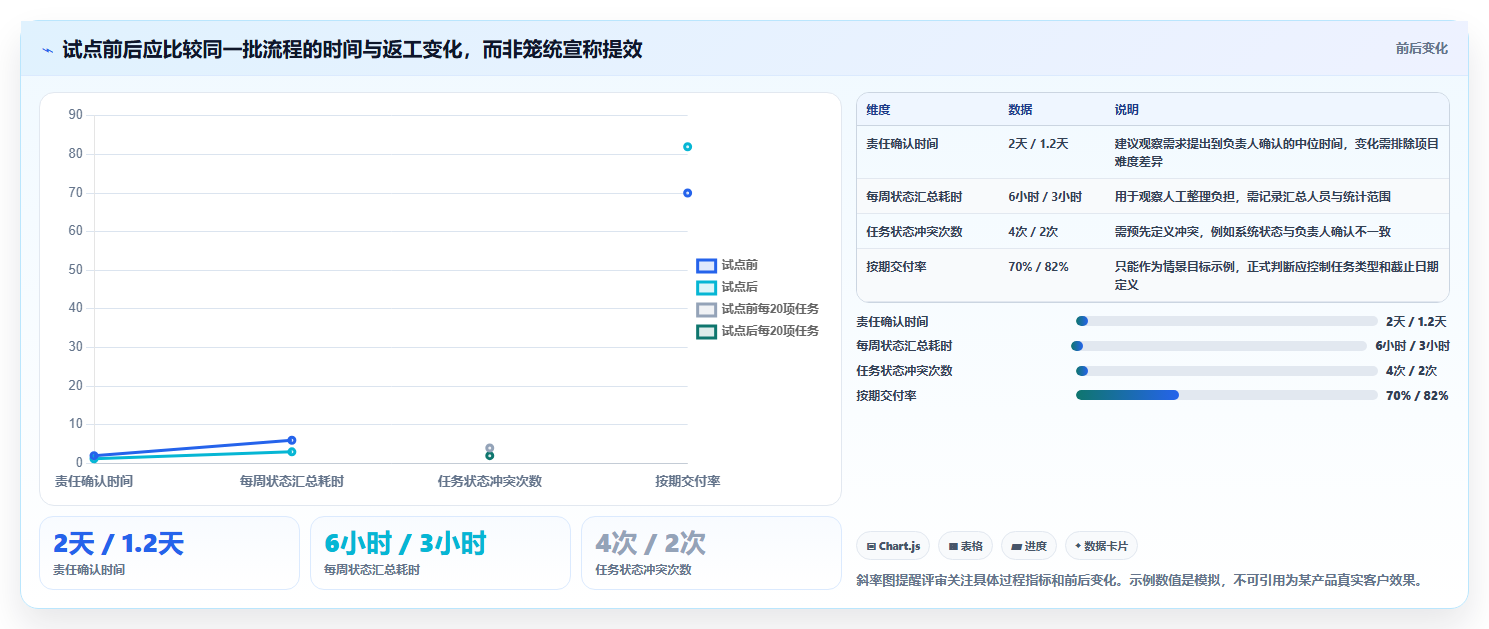Click the 说明 column header

(x=1127, y=110)
